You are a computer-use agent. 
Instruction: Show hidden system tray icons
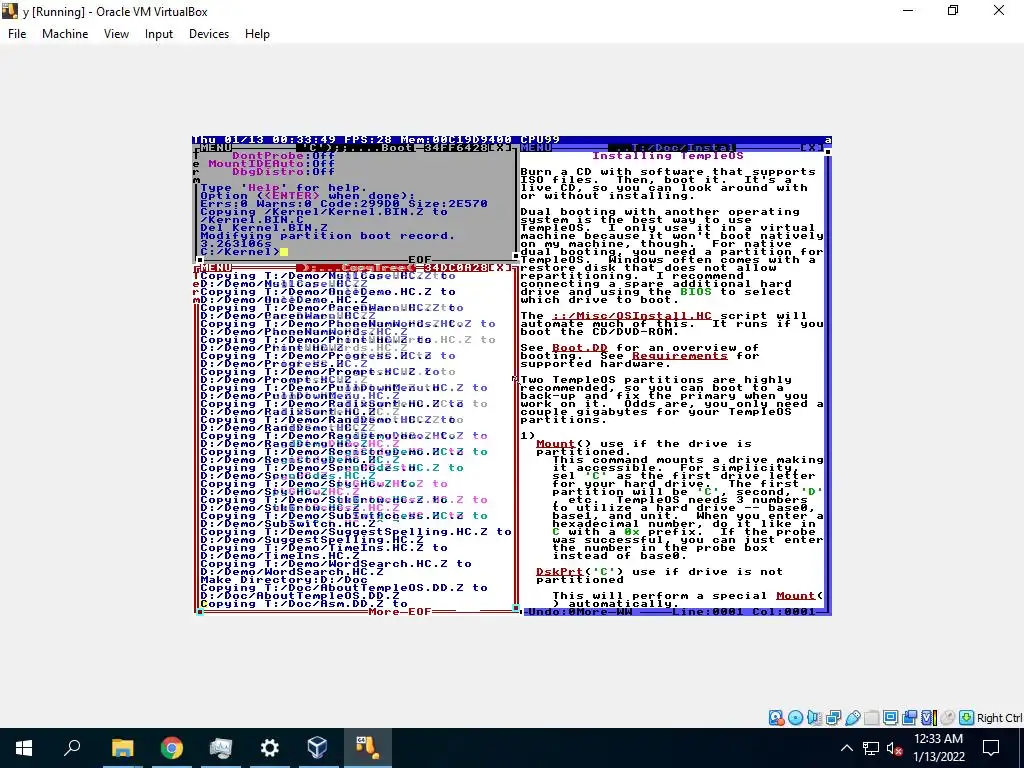click(x=846, y=748)
